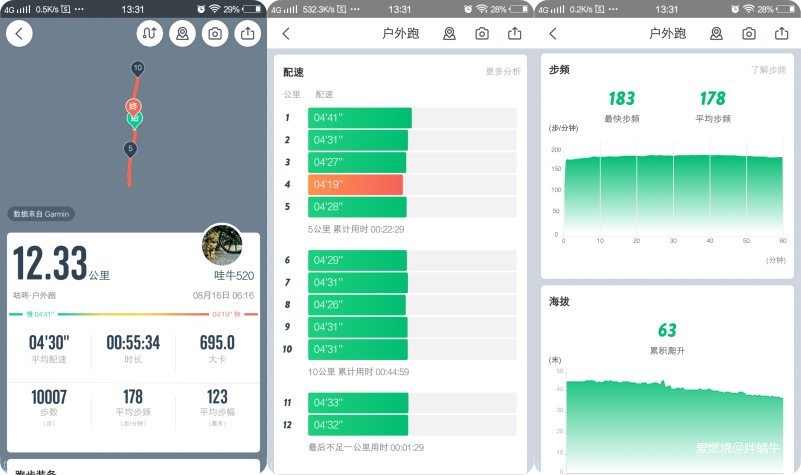Tap the badge icon on the 步频 screen
This screenshot has width=801, height=475.
coord(716,33)
